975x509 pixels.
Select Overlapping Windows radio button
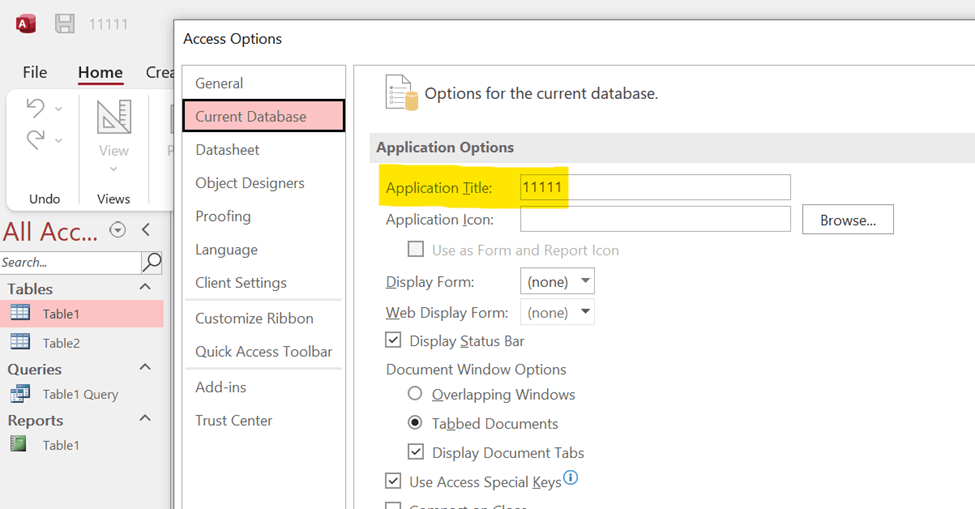[x=415, y=393]
